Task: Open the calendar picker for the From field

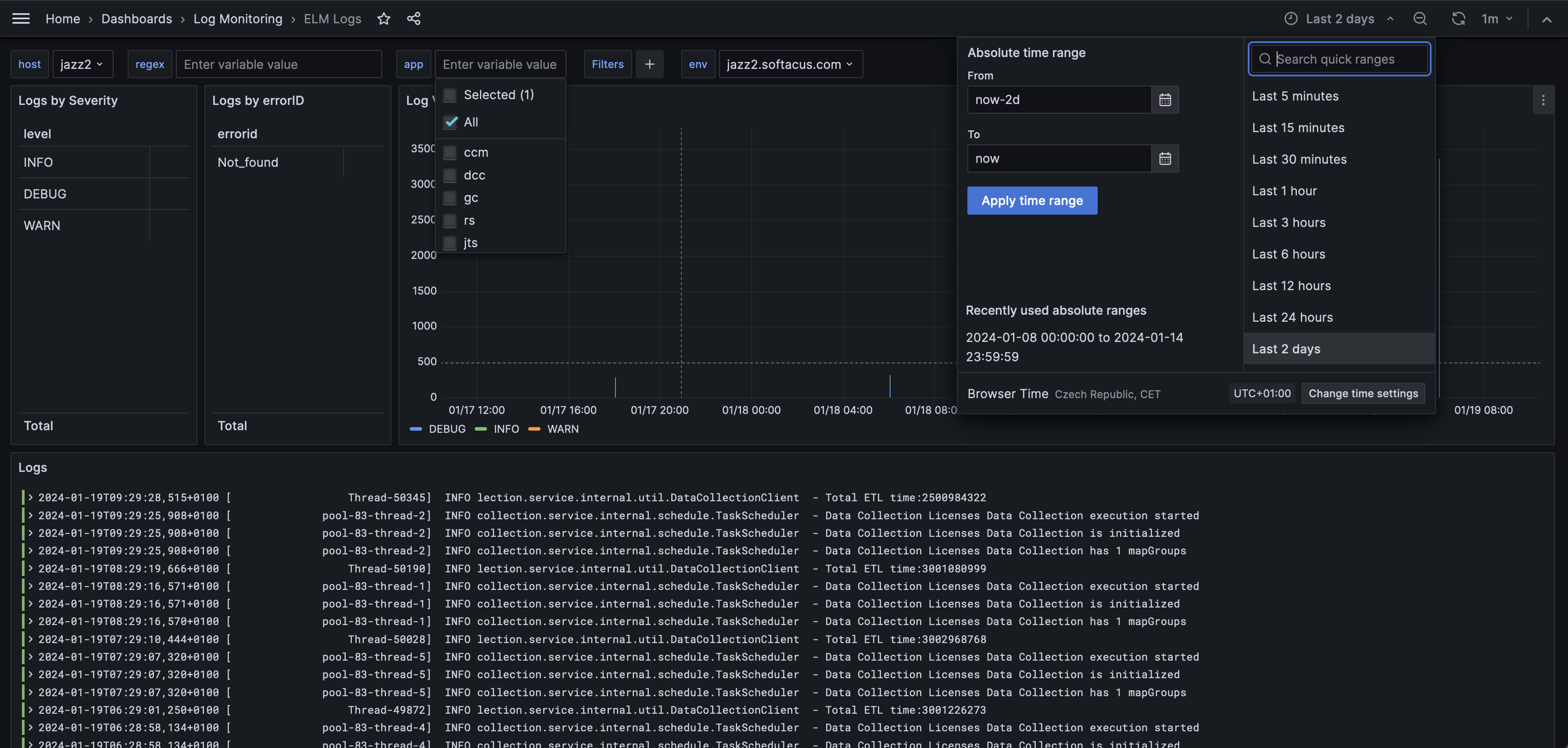Action: (1164, 99)
